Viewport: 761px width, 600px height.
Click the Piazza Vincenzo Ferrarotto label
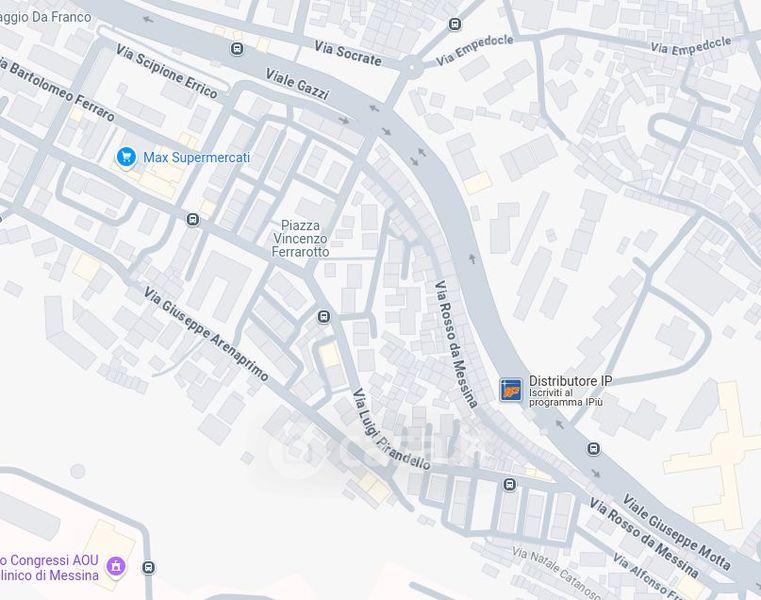point(300,238)
